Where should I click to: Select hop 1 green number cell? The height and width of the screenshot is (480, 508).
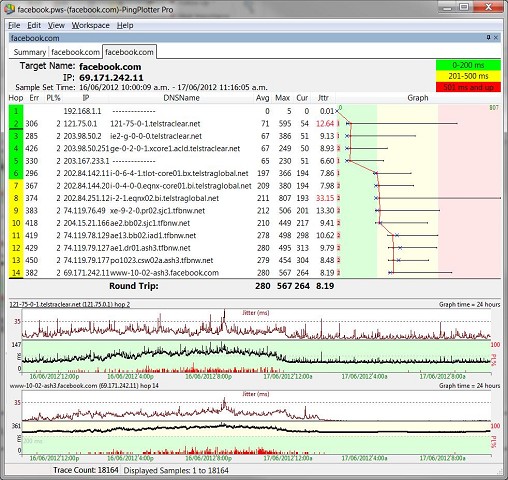tap(16, 111)
